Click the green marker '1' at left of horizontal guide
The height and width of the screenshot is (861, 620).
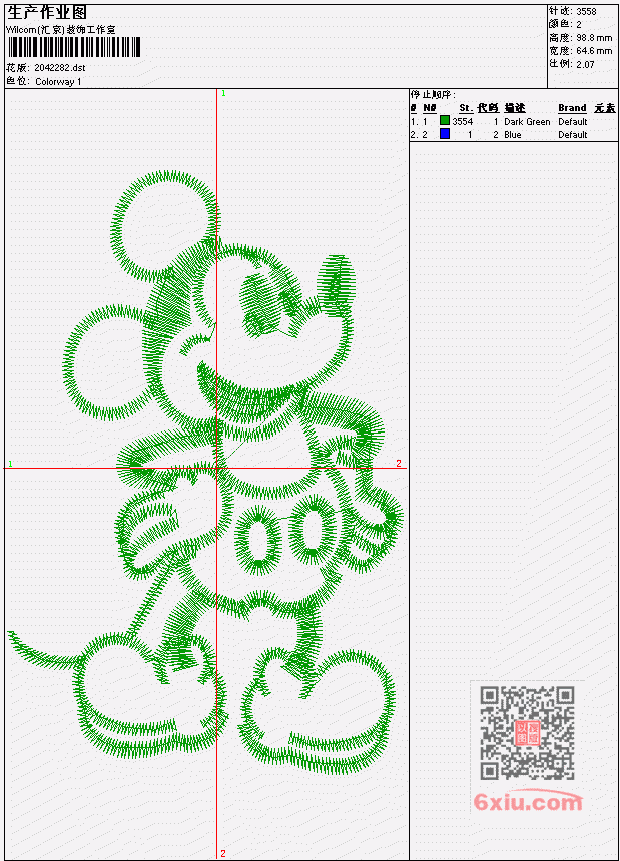(10, 464)
